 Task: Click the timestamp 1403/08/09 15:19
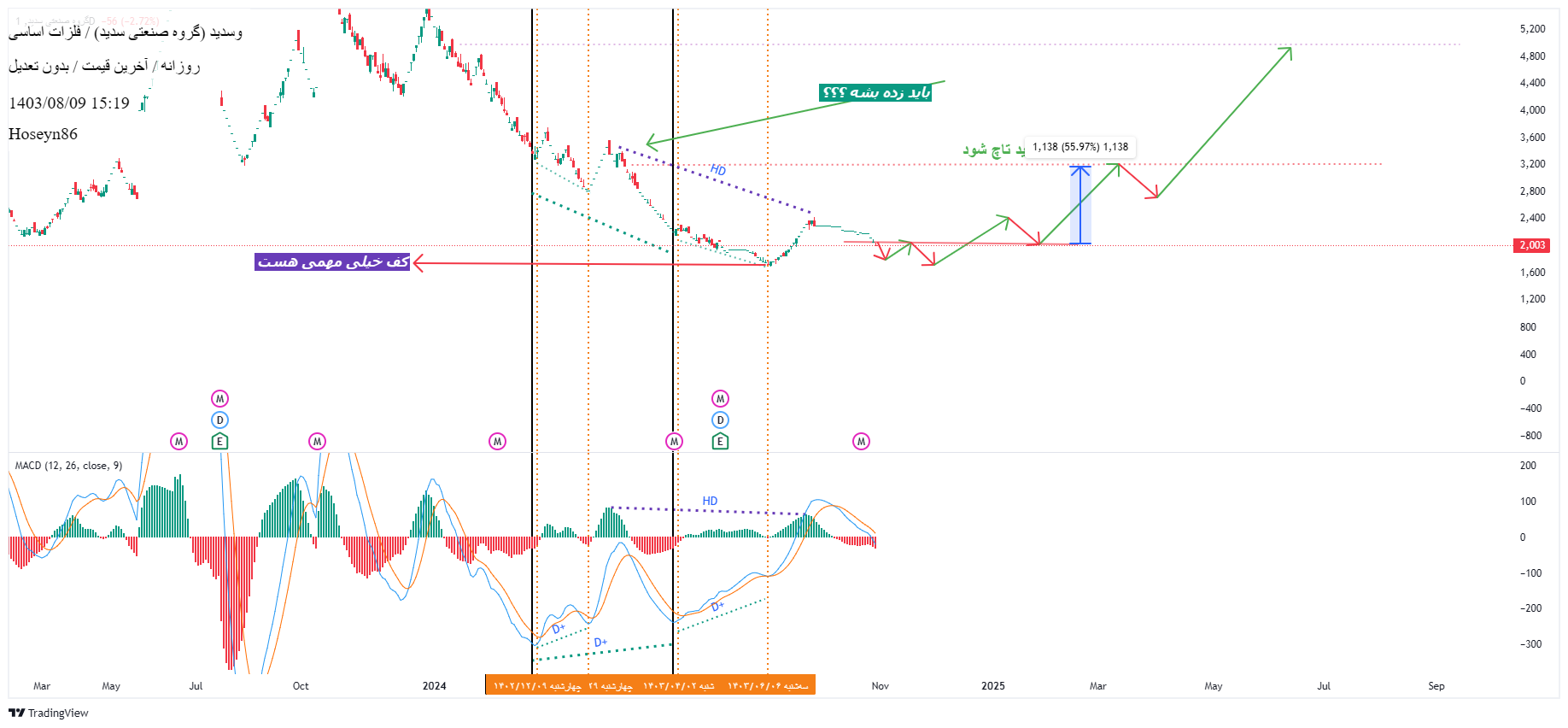(x=69, y=103)
